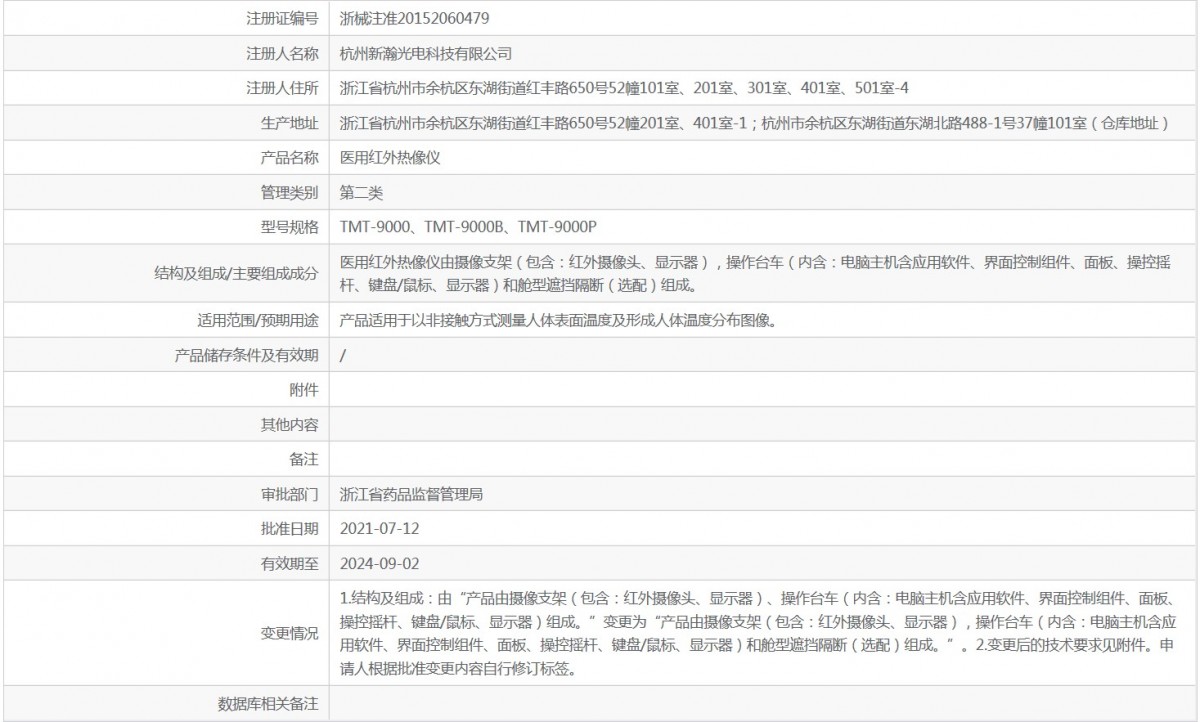Click the 产品名称 label

coord(289,158)
